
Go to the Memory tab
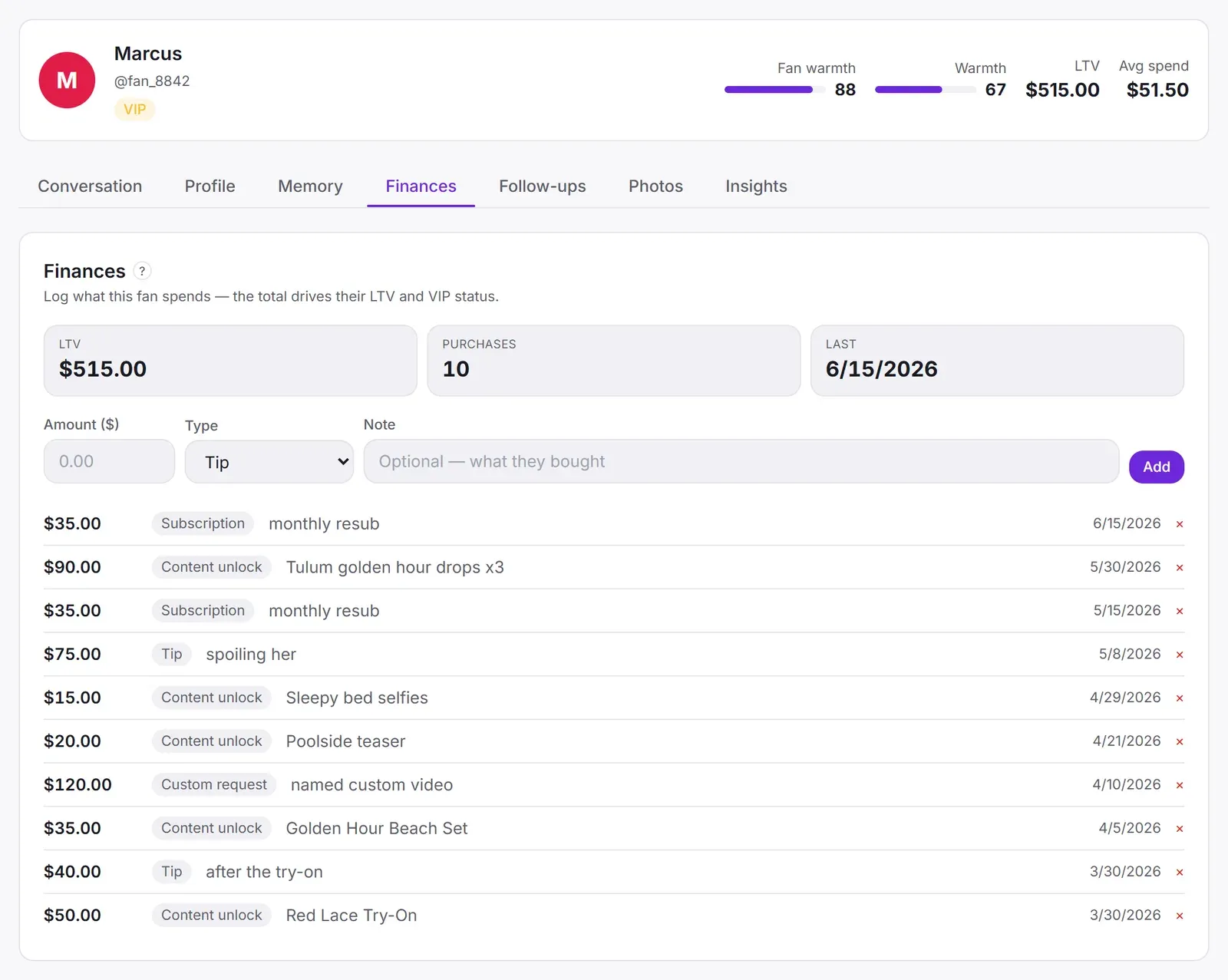tap(310, 186)
